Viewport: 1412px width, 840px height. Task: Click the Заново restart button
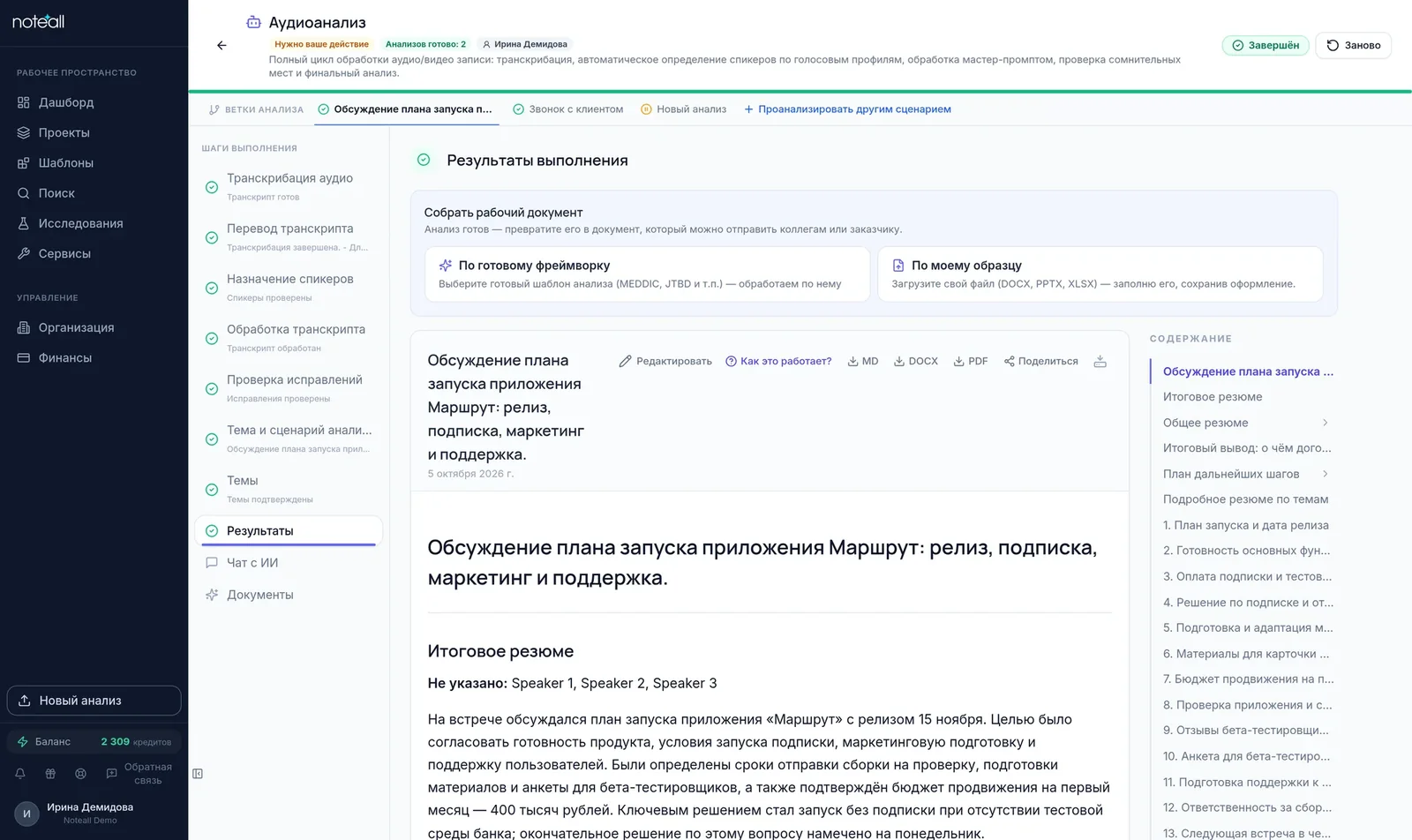point(1353,45)
